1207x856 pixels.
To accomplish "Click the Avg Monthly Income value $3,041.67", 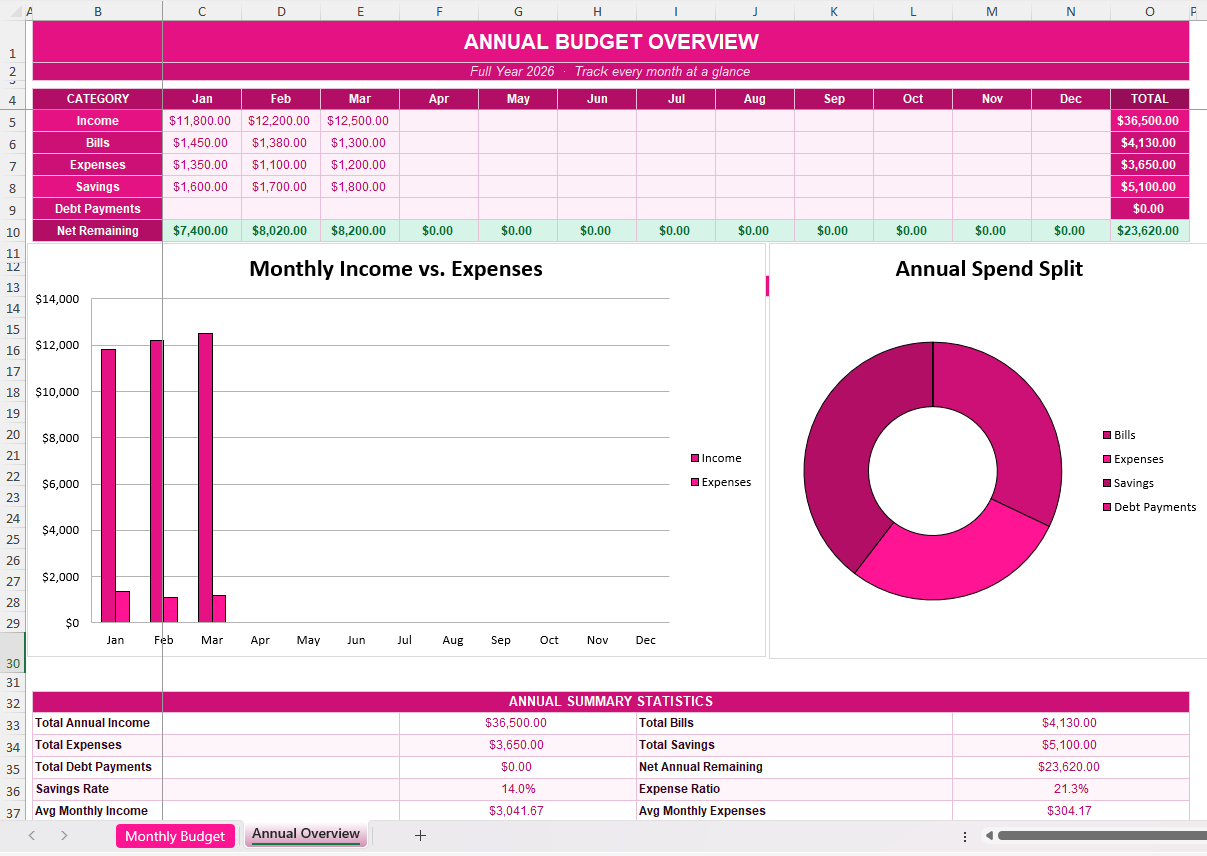I will pyautogui.click(x=518, y=811).
